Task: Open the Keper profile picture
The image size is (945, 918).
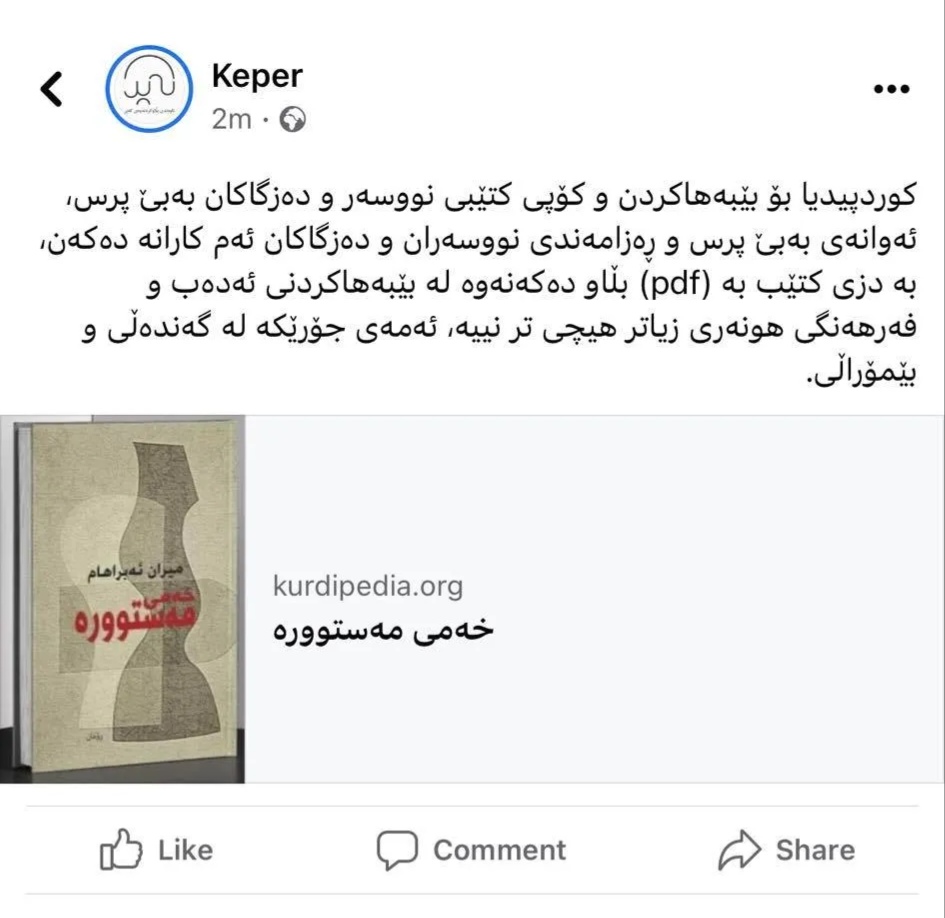Action: pos(149,89)
